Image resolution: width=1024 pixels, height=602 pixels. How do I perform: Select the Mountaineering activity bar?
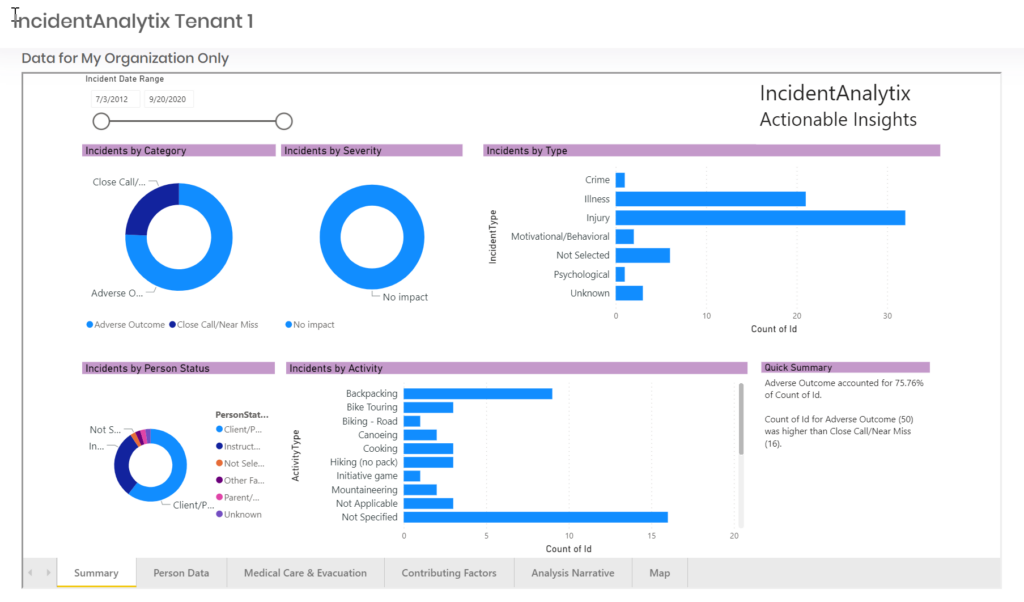tap(420, 490)
